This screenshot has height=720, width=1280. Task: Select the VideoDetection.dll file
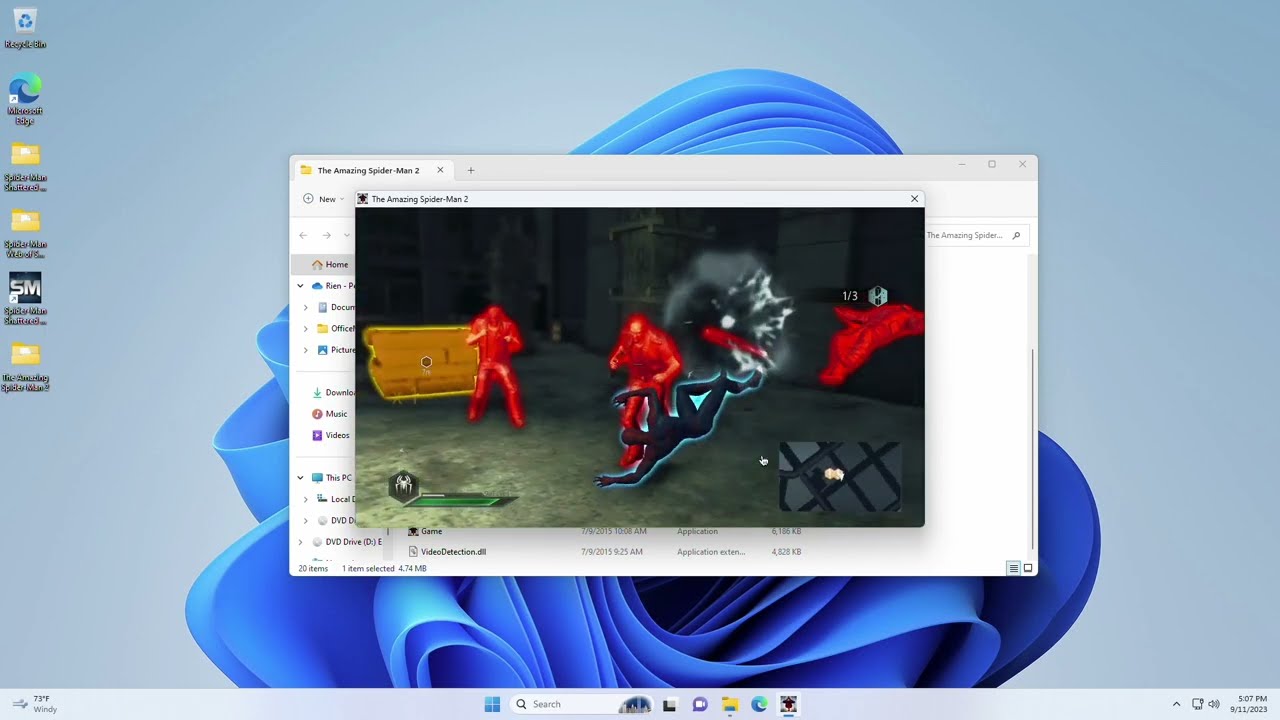pyautogui.click(x=453, y=552)
